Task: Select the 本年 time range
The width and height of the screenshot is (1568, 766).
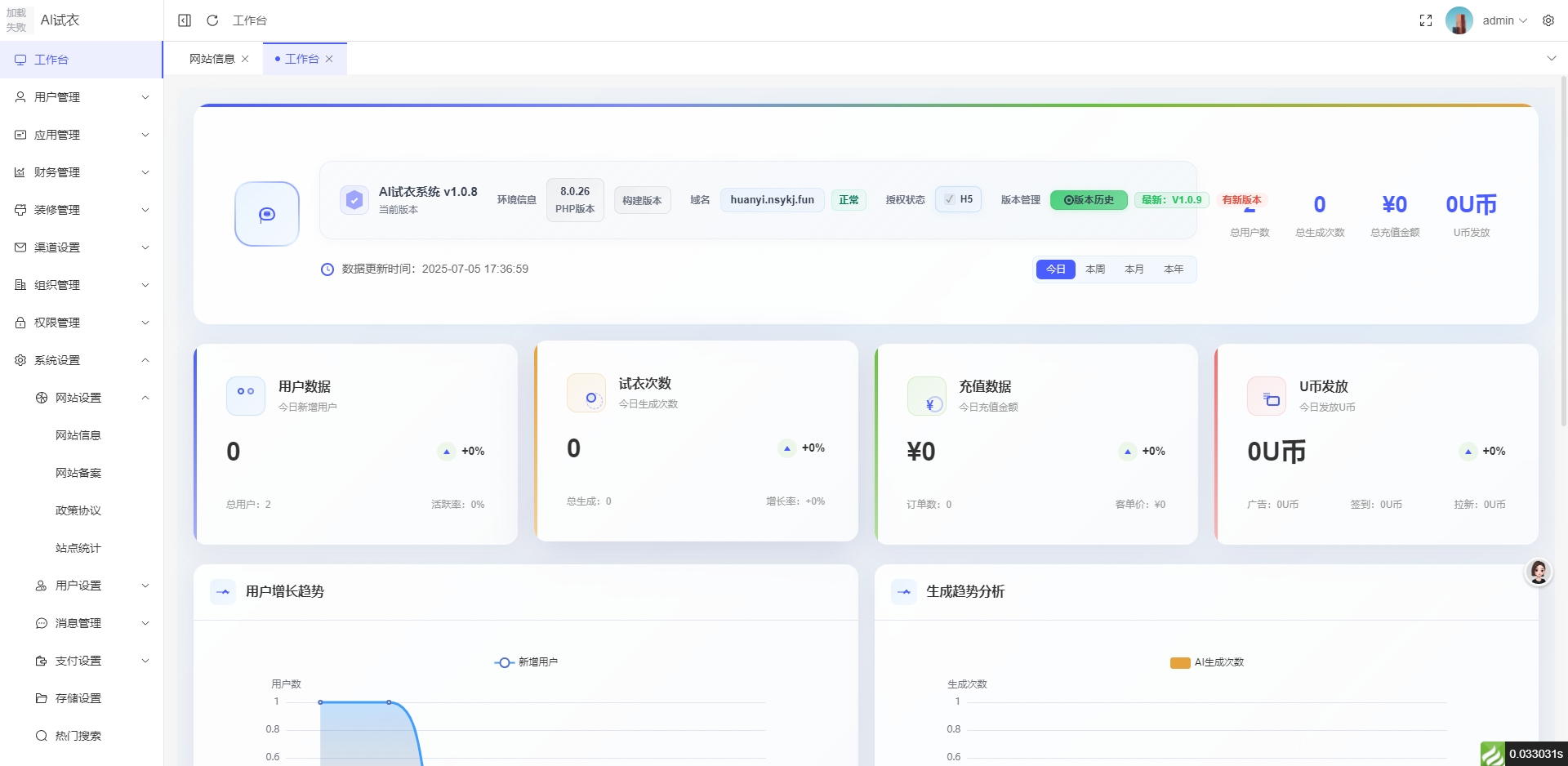Action: pos(1174,269)
